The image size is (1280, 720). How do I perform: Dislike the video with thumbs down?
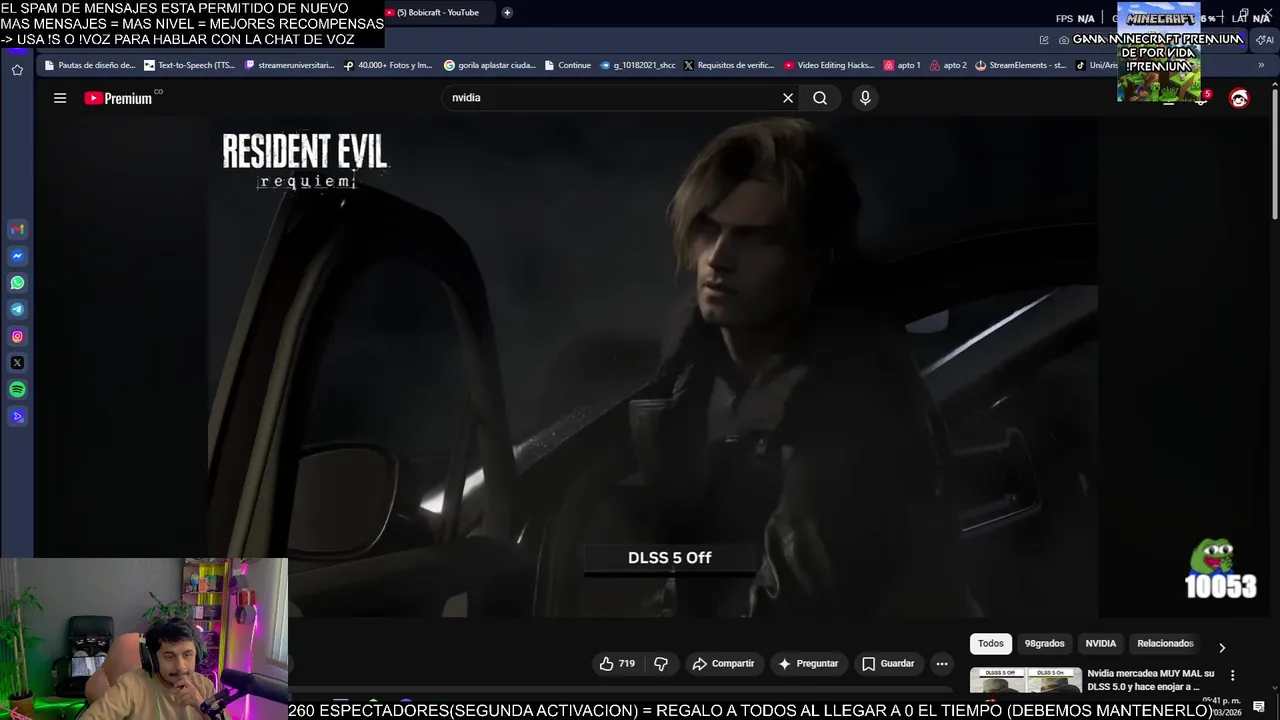coord(661,664)
